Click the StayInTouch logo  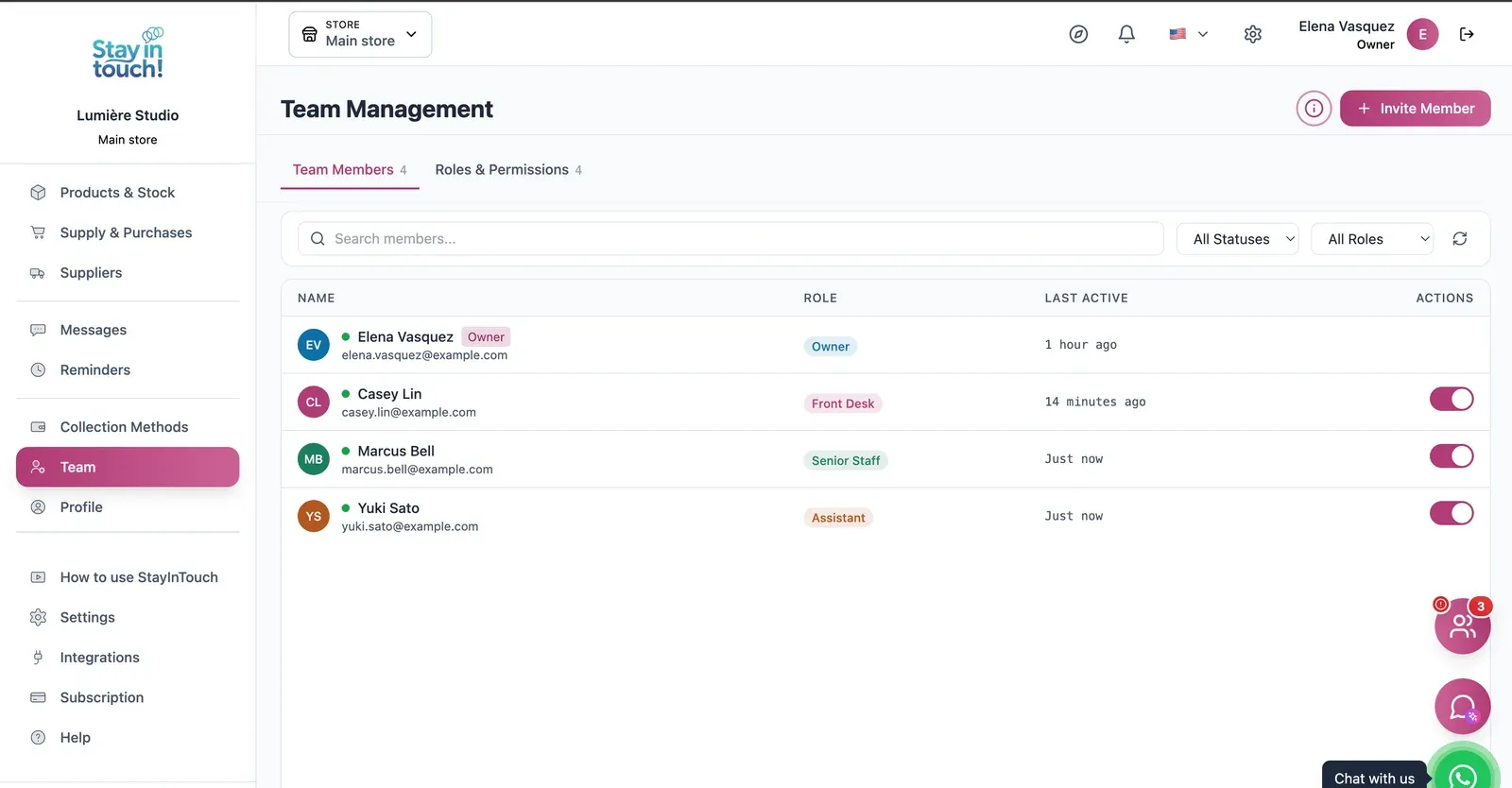pyautogui.click(x=128, y=53)
